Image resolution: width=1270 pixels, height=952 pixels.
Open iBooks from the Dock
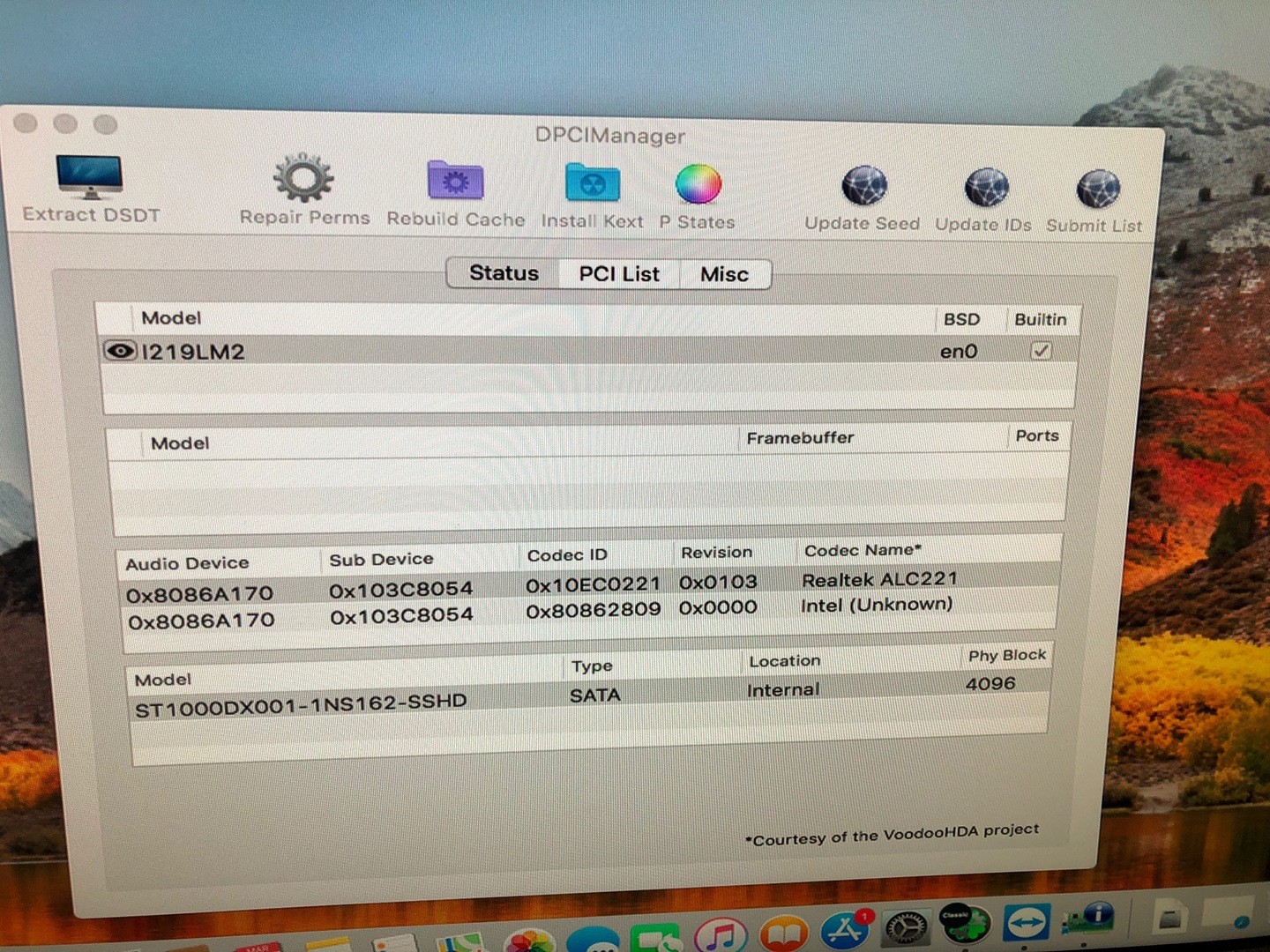tap(783, 934)
